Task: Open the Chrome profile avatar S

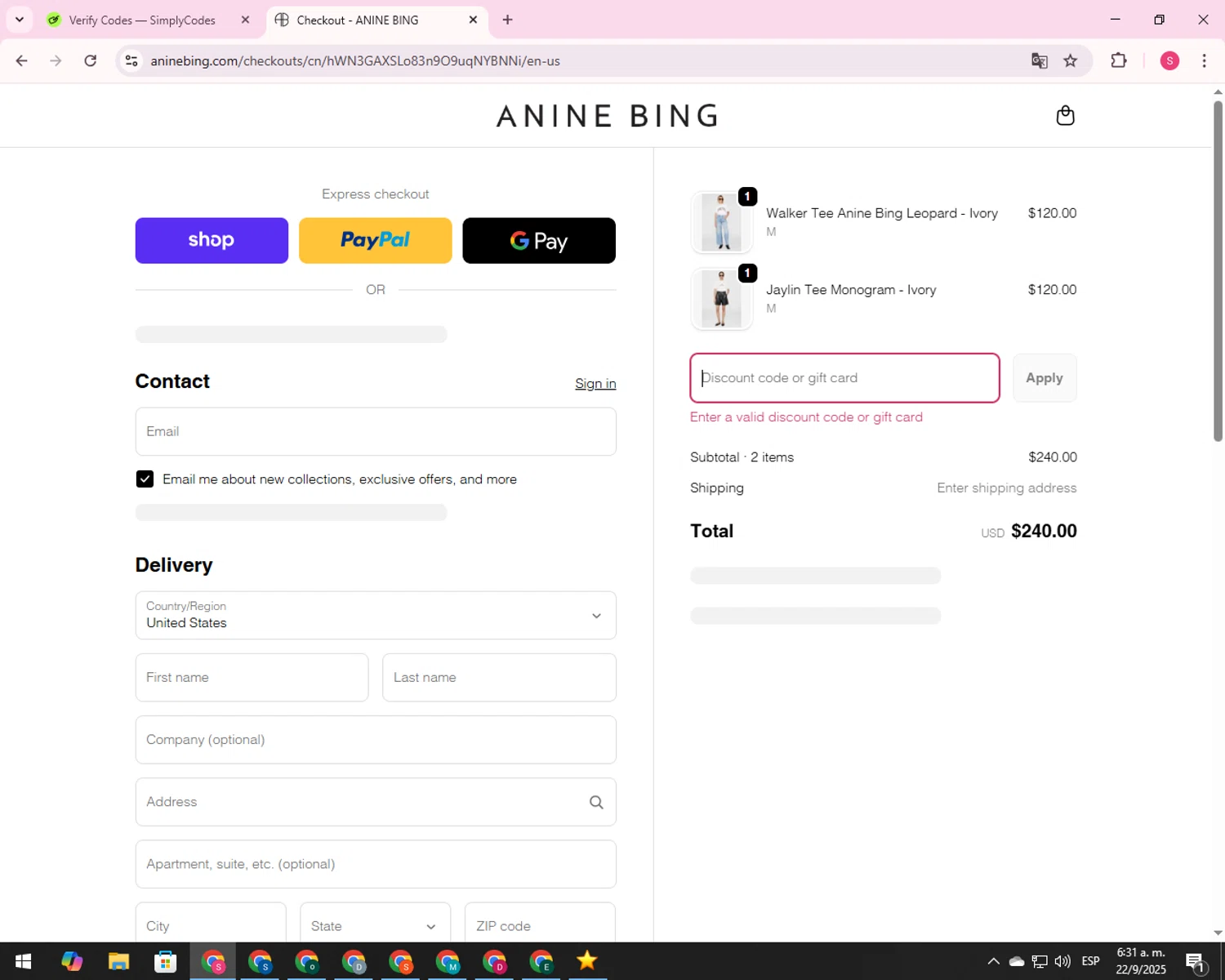Action: (1169, 60)
